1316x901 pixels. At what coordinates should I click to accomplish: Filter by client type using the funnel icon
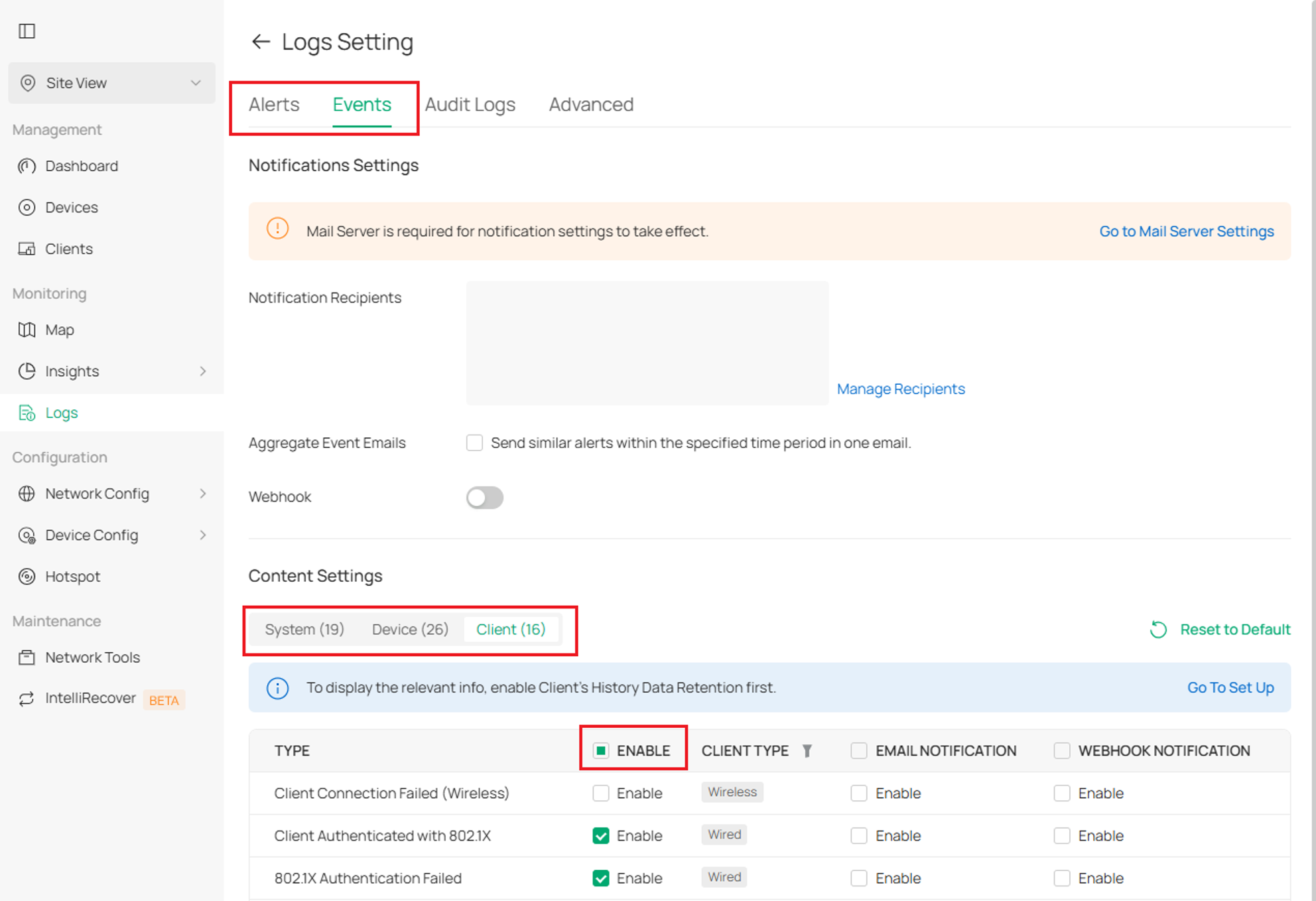(807, 751)
